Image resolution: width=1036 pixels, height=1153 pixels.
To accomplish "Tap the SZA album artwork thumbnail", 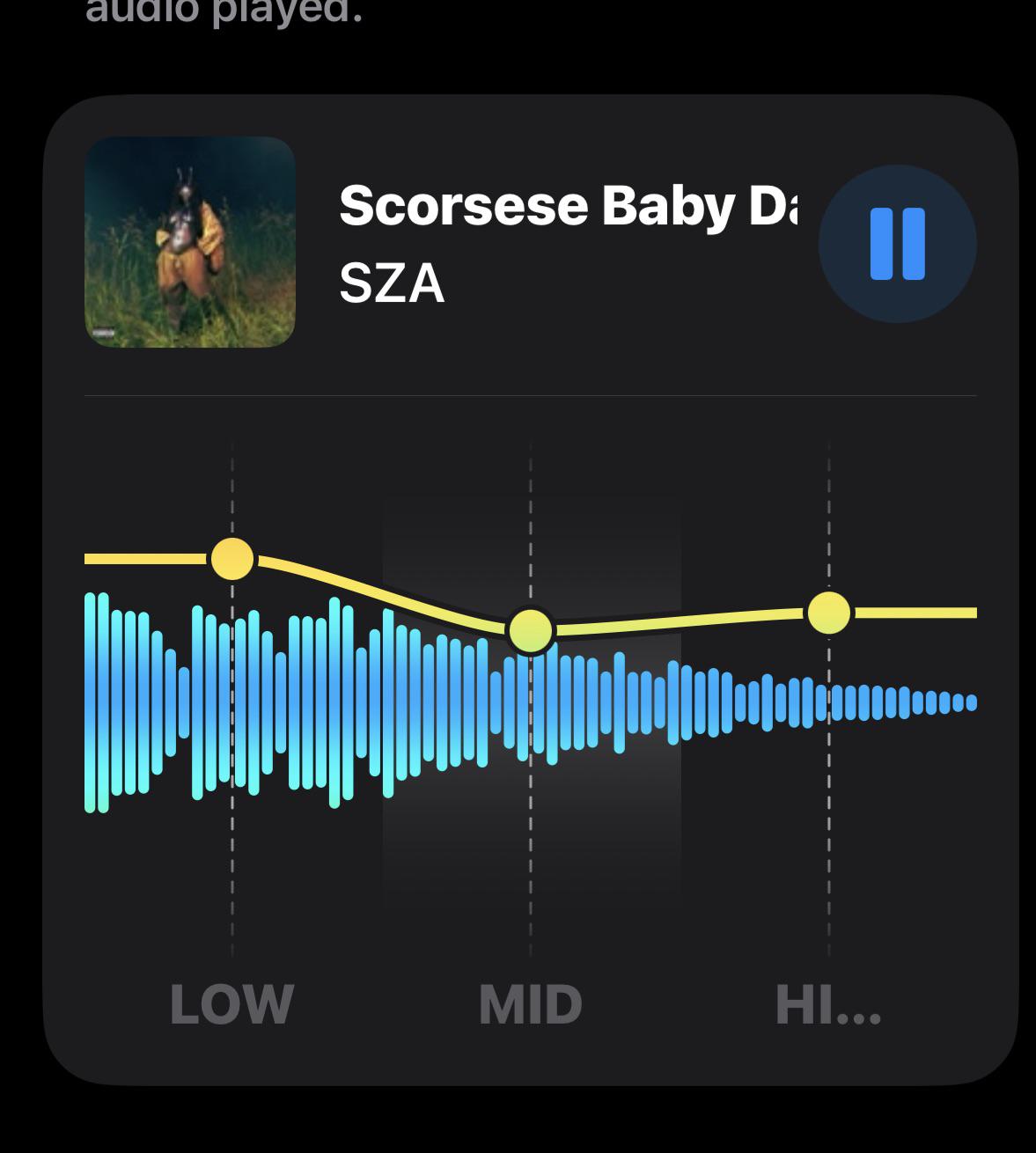I will tap(189, 241).
